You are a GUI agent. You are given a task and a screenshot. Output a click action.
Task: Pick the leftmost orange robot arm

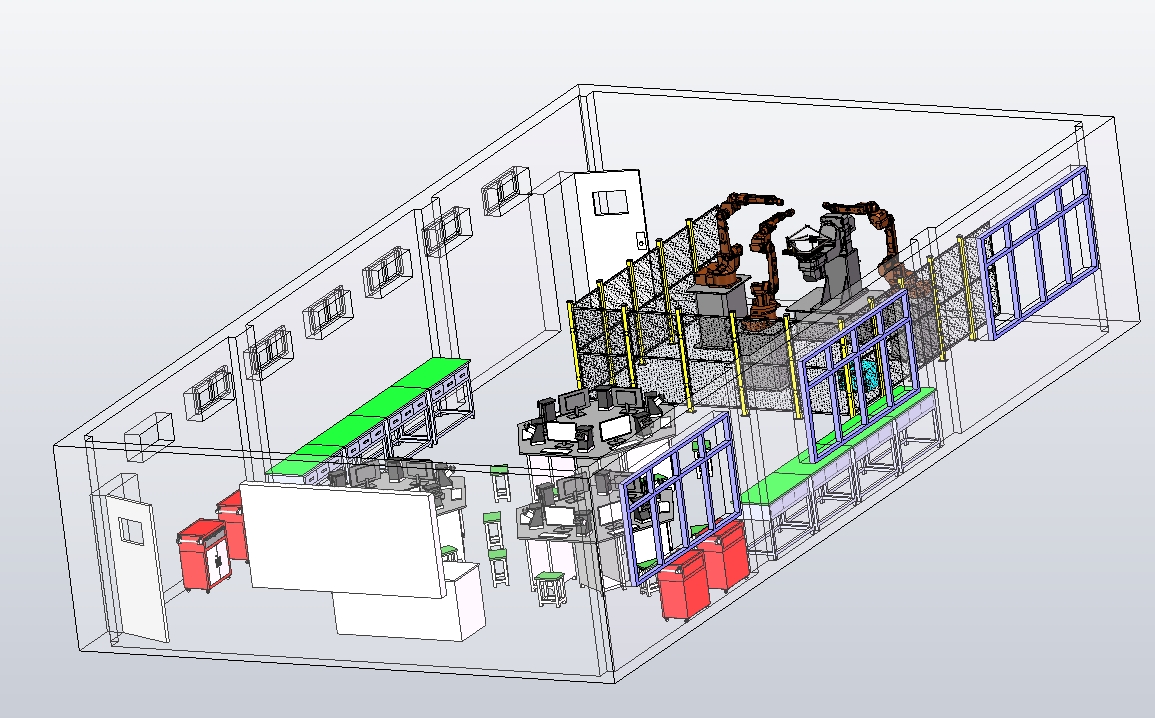pyautogui.click(x=731, y=242)
